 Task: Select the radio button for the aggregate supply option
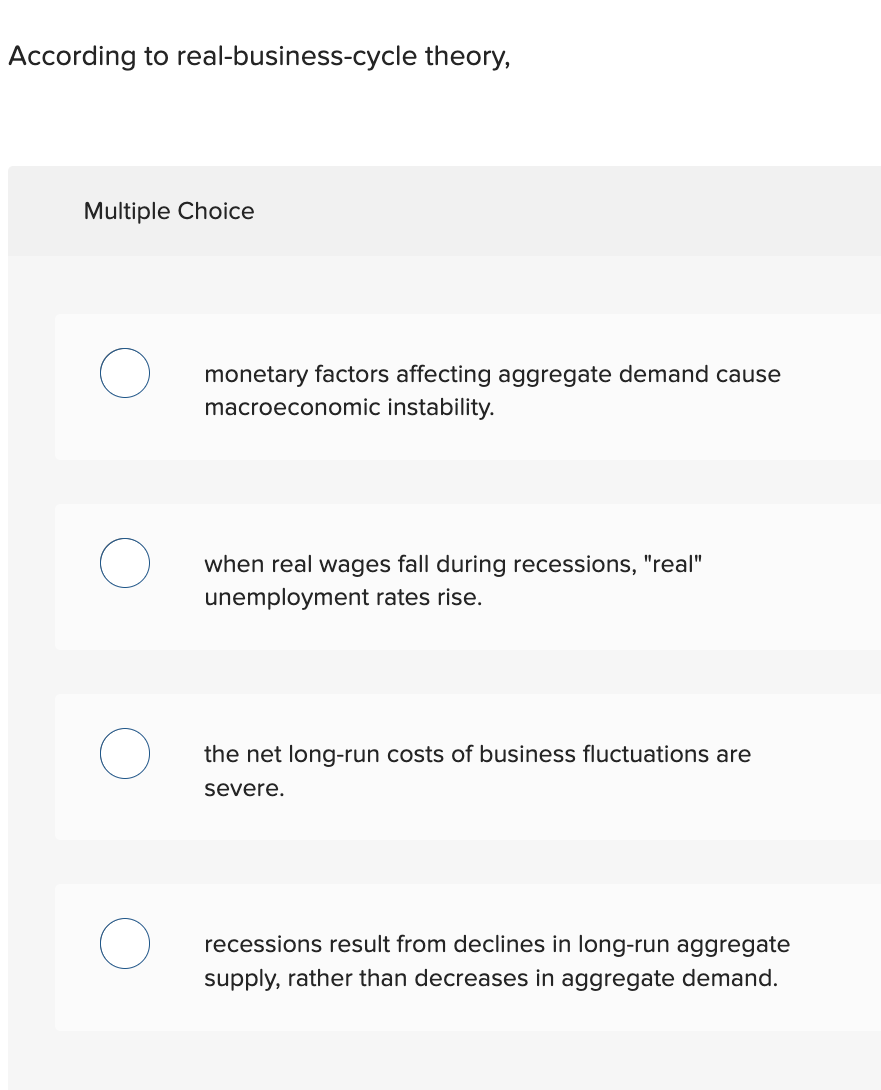[x=124, y=943]
